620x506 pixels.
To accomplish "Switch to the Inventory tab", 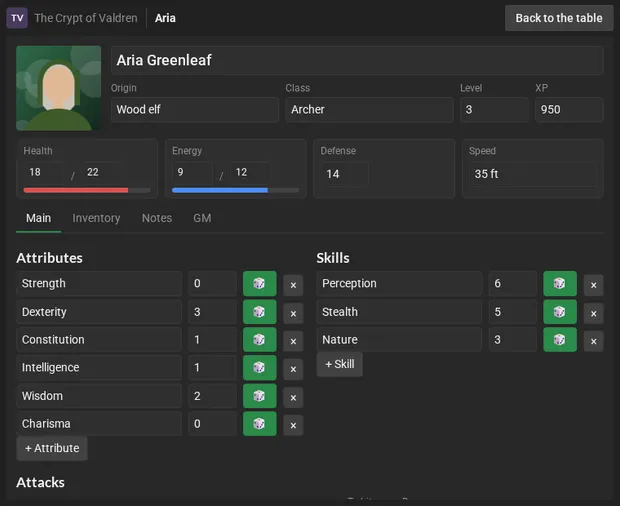I will pos(96,218).
